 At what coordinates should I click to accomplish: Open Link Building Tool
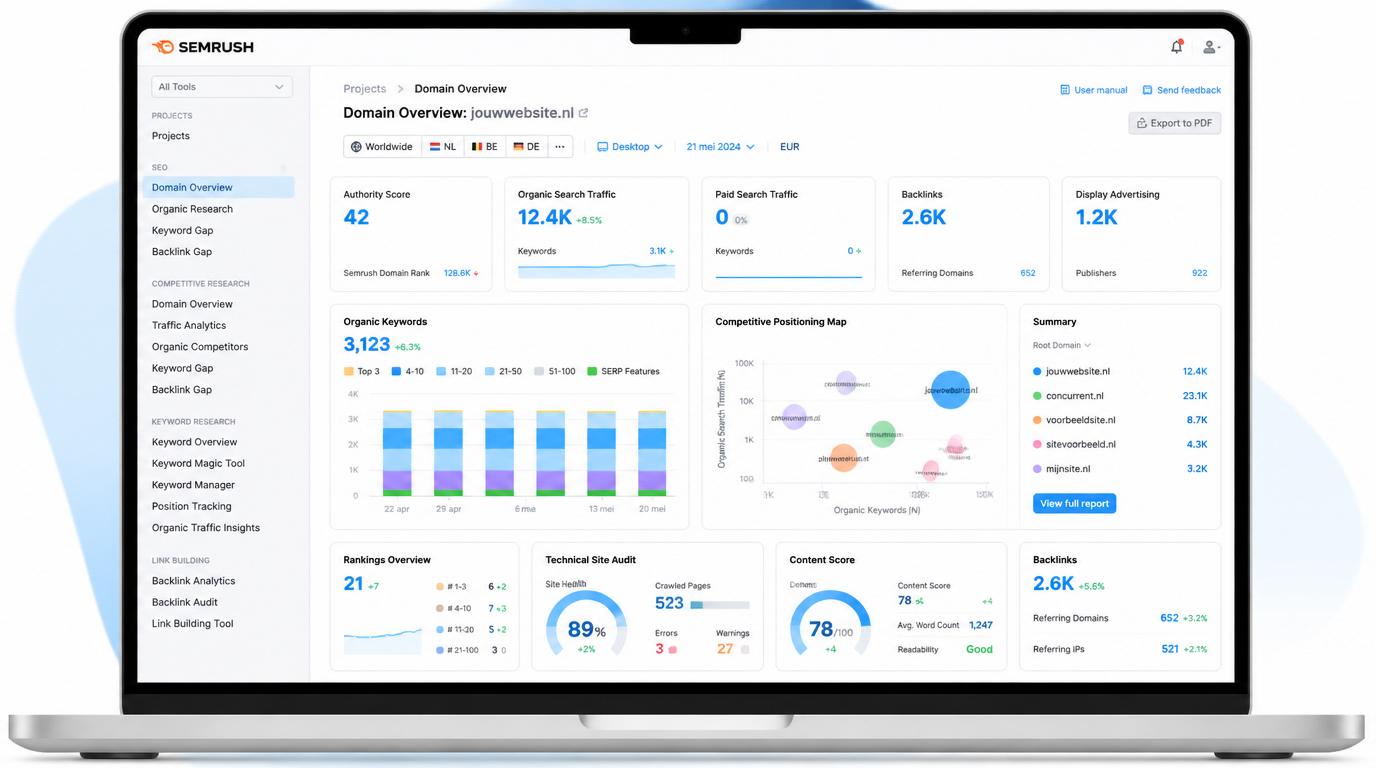click(193, 624)
